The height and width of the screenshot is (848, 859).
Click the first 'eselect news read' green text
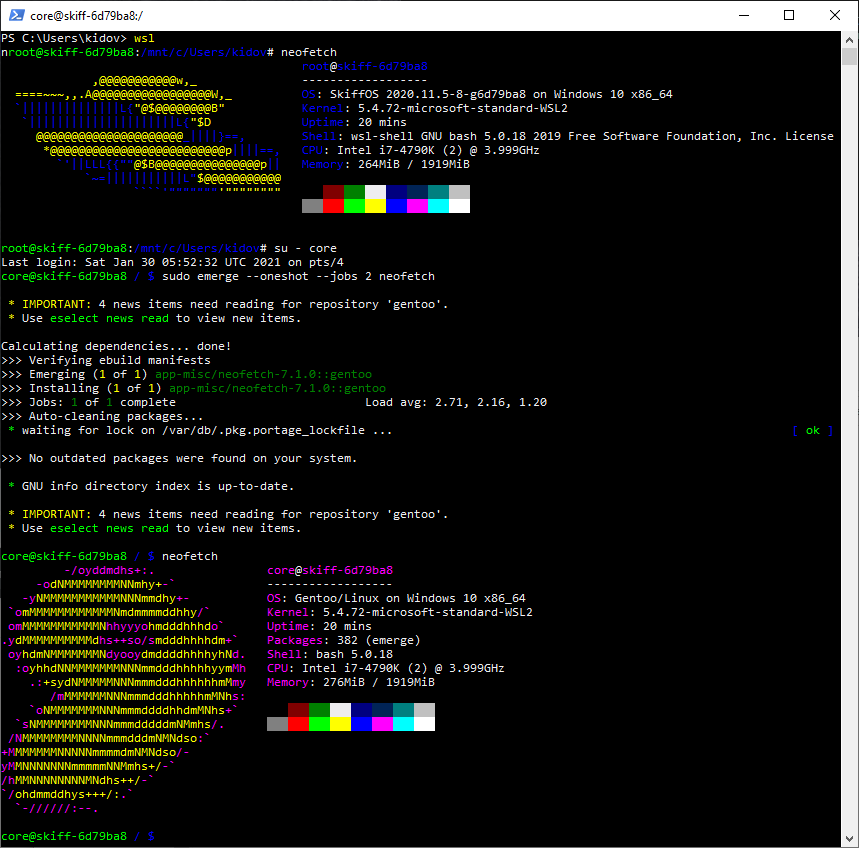click(x=110, y=318)
